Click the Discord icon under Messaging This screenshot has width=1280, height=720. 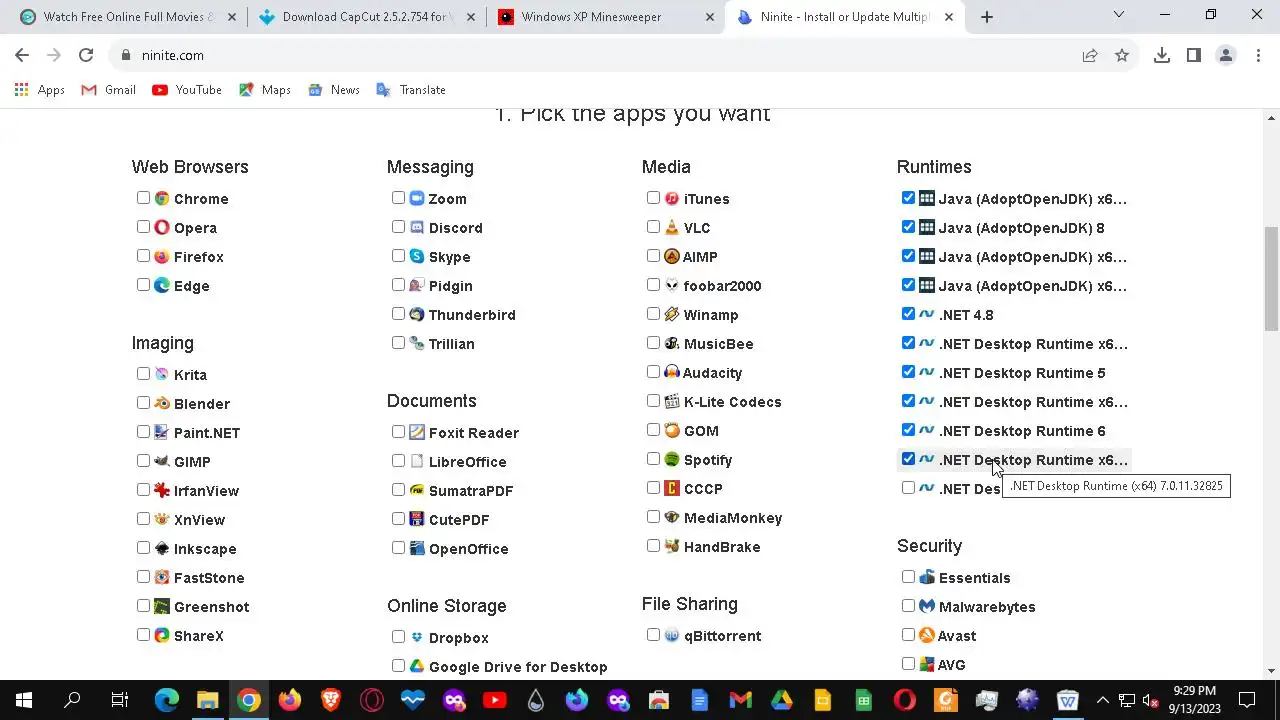[x=417, y=227]
